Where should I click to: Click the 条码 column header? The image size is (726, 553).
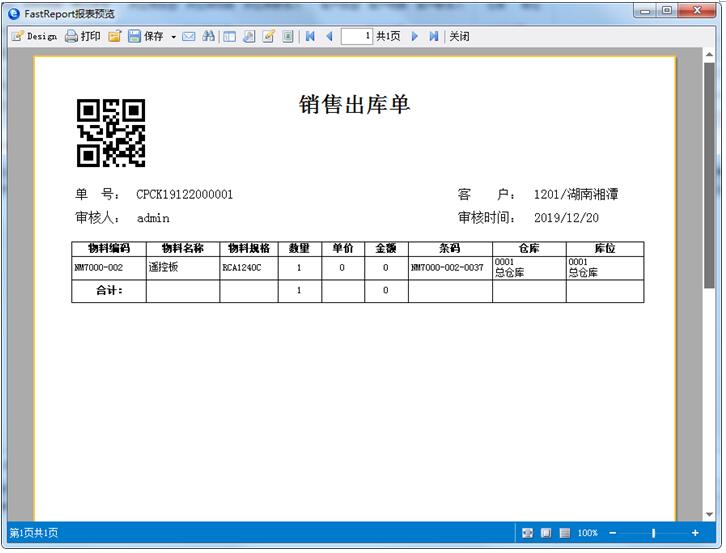450,249
